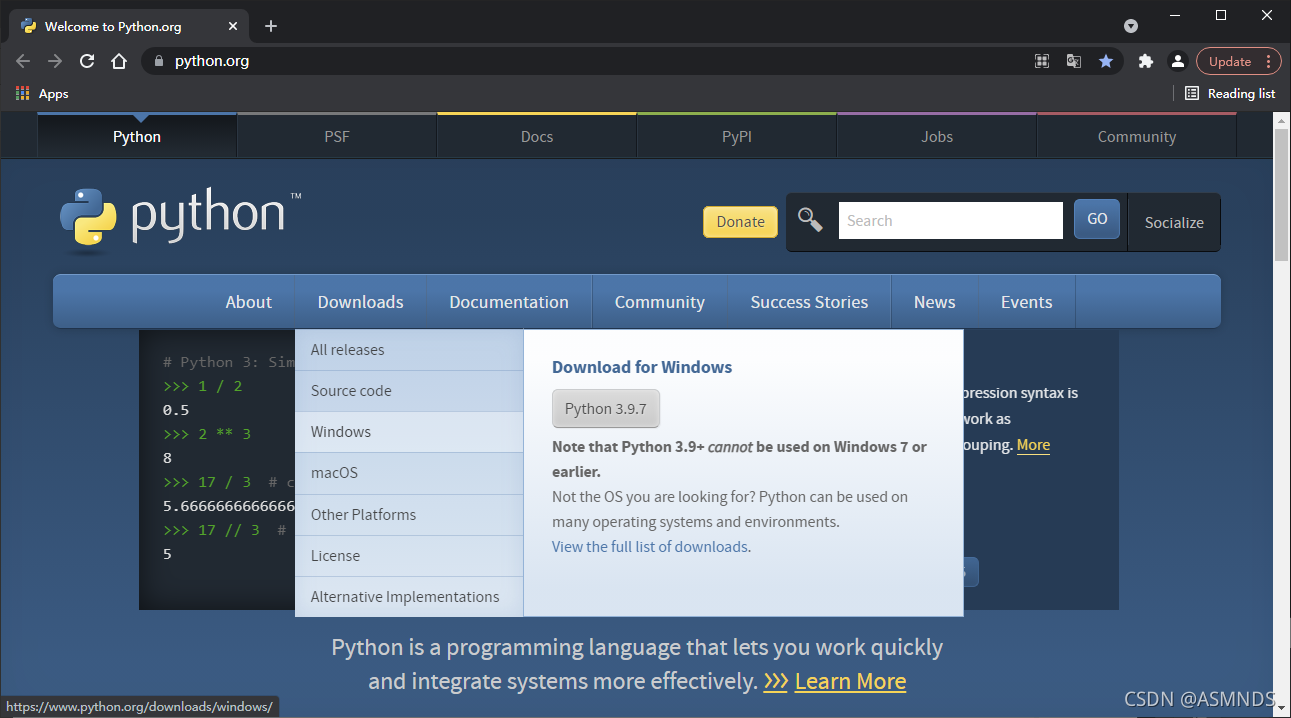1291x718 pixels.
Task: Click the translate page icon
Action: coord(1074,61)
